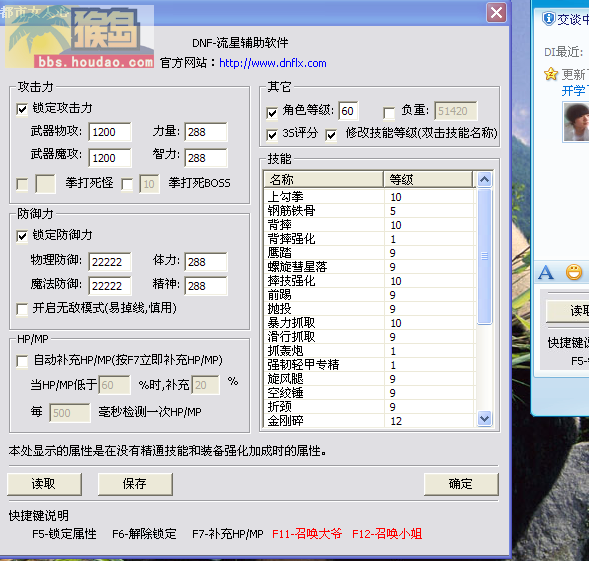Toggle the 锁定防御力 checkbox
The height and width of the screenshot is (561, 589).
pyautogui.click(x=22, y=236)
